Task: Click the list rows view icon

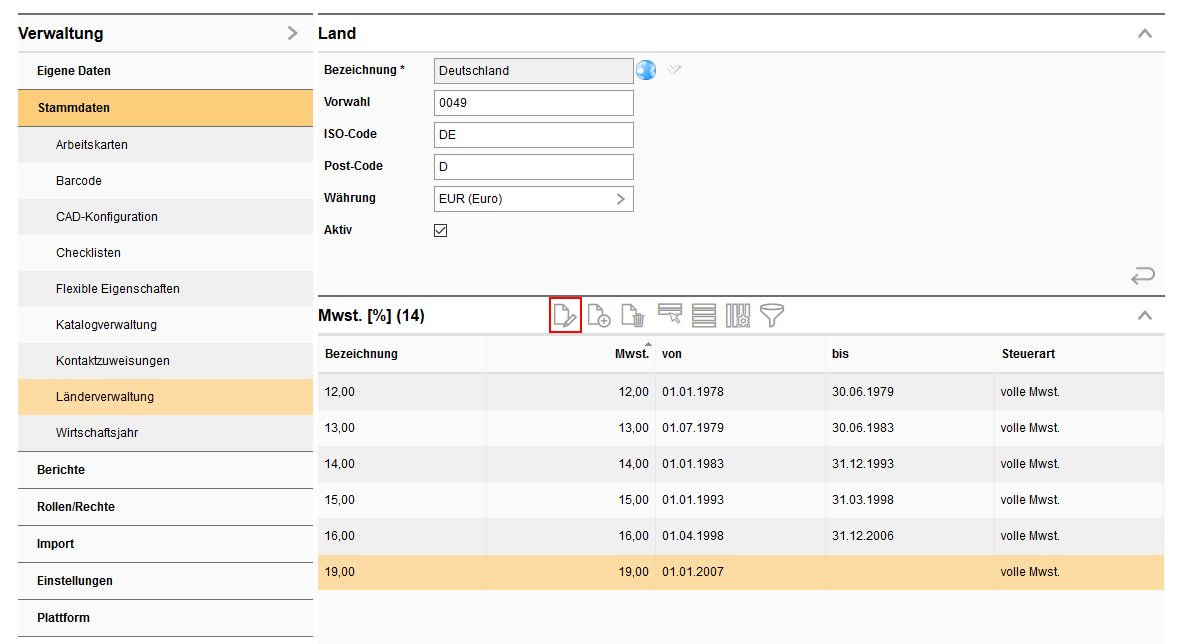Action: (x=704, y=316)
